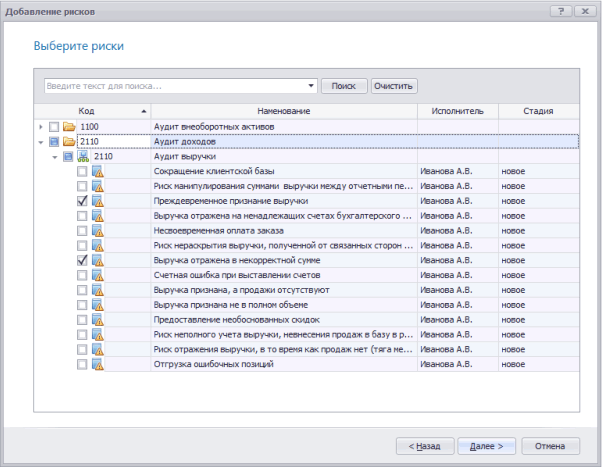This screenshot has width=602, height=467.
Task: Click the Стадия column header
Action: pyautogui.click(x=538, y=111)
